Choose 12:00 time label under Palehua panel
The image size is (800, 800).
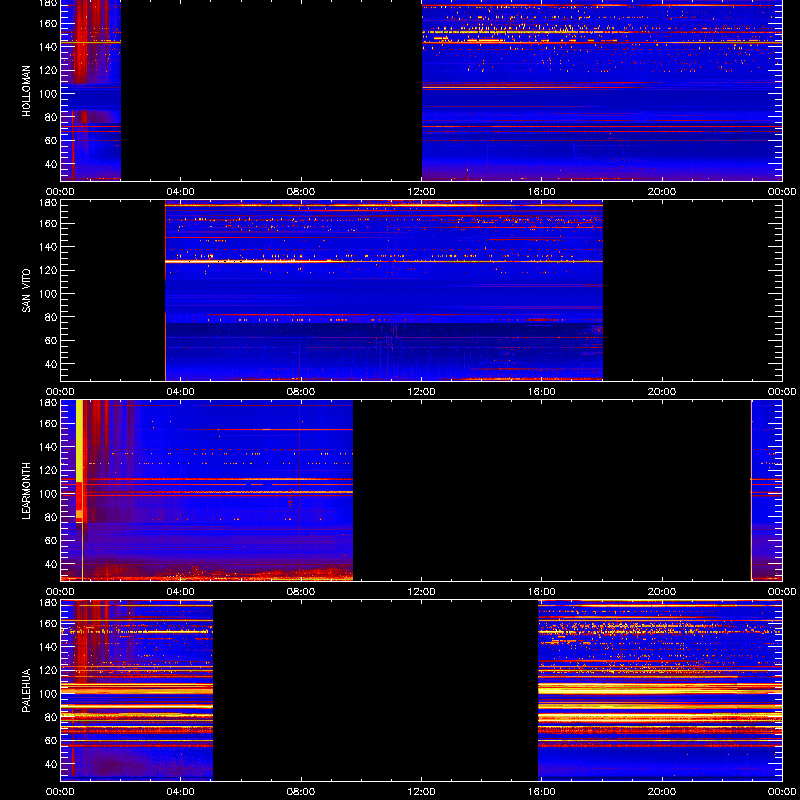click(x=421, y=792)
